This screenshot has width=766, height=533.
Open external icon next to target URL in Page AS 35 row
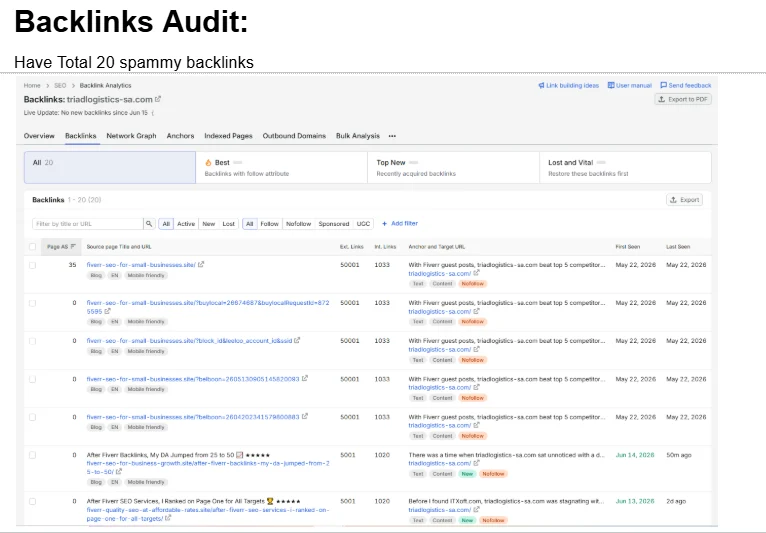(476, 274)
